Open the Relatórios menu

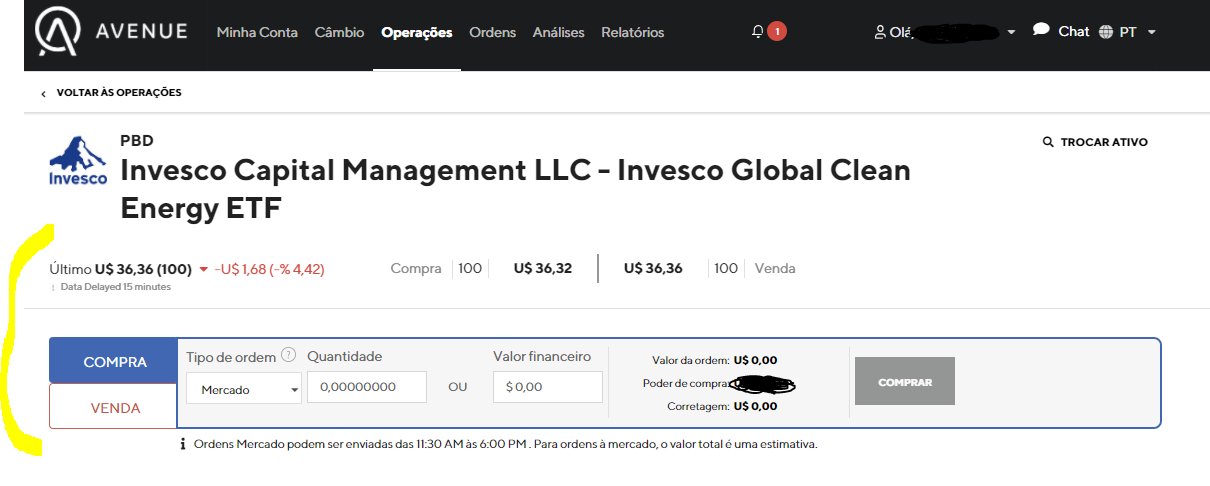[632, 32]
